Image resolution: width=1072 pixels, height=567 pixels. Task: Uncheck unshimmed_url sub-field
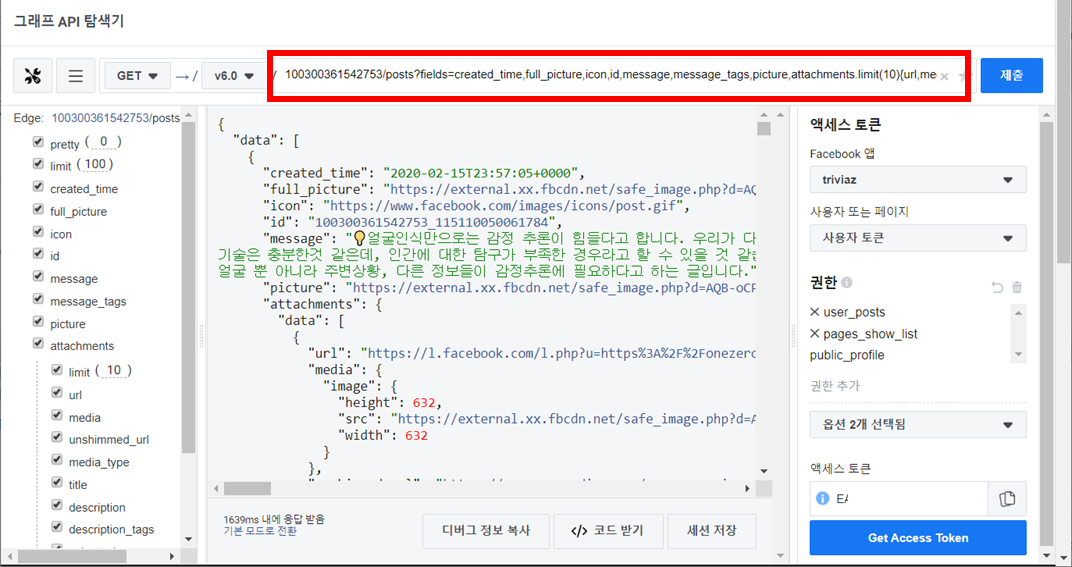pos(57,437)
